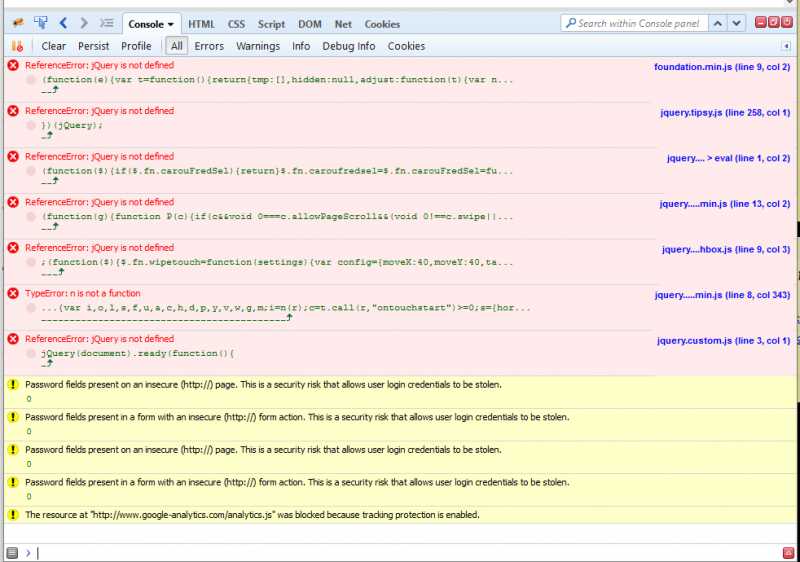This screenshot has width=800, height=562.
Task: Open jquery.....min.js (line 8, col 343) link
Action: (x=722, y=295)
